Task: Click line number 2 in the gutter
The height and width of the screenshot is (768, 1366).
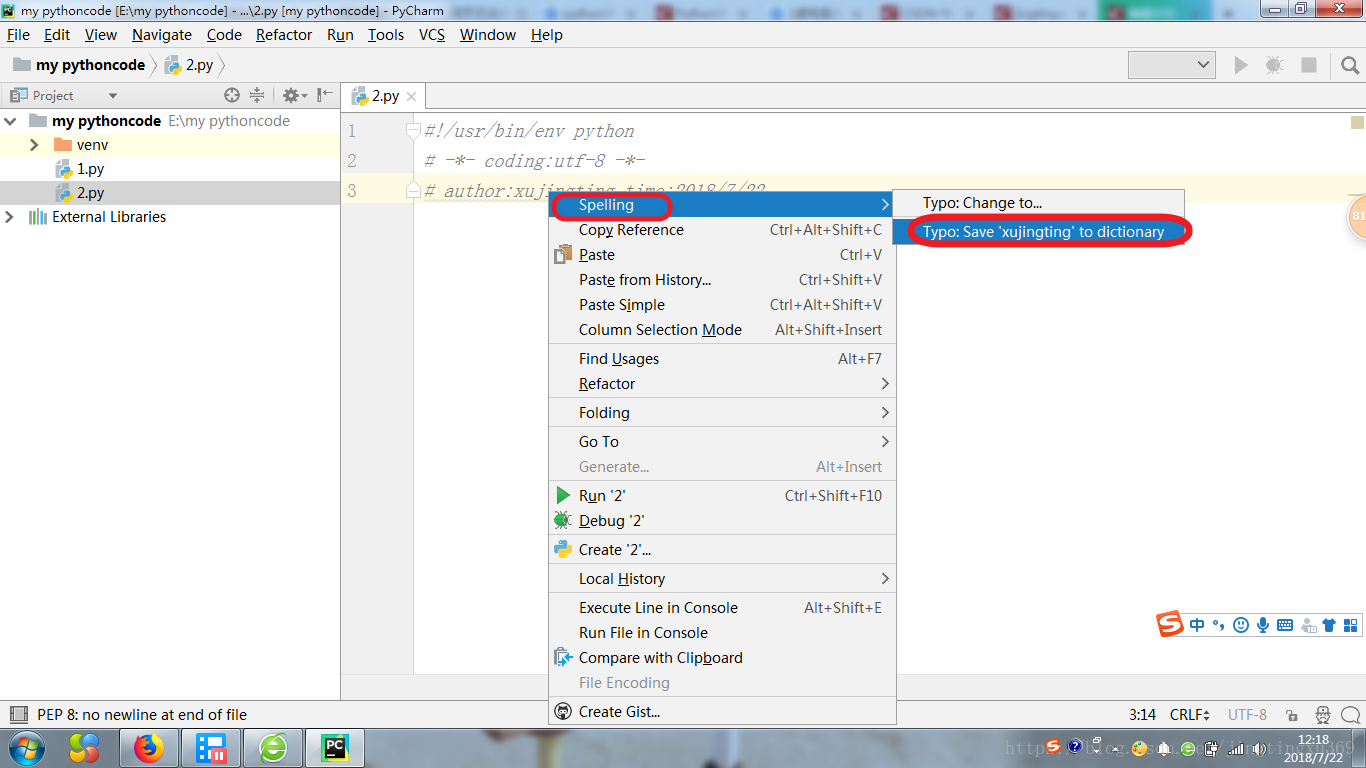Action: point(352,161)
